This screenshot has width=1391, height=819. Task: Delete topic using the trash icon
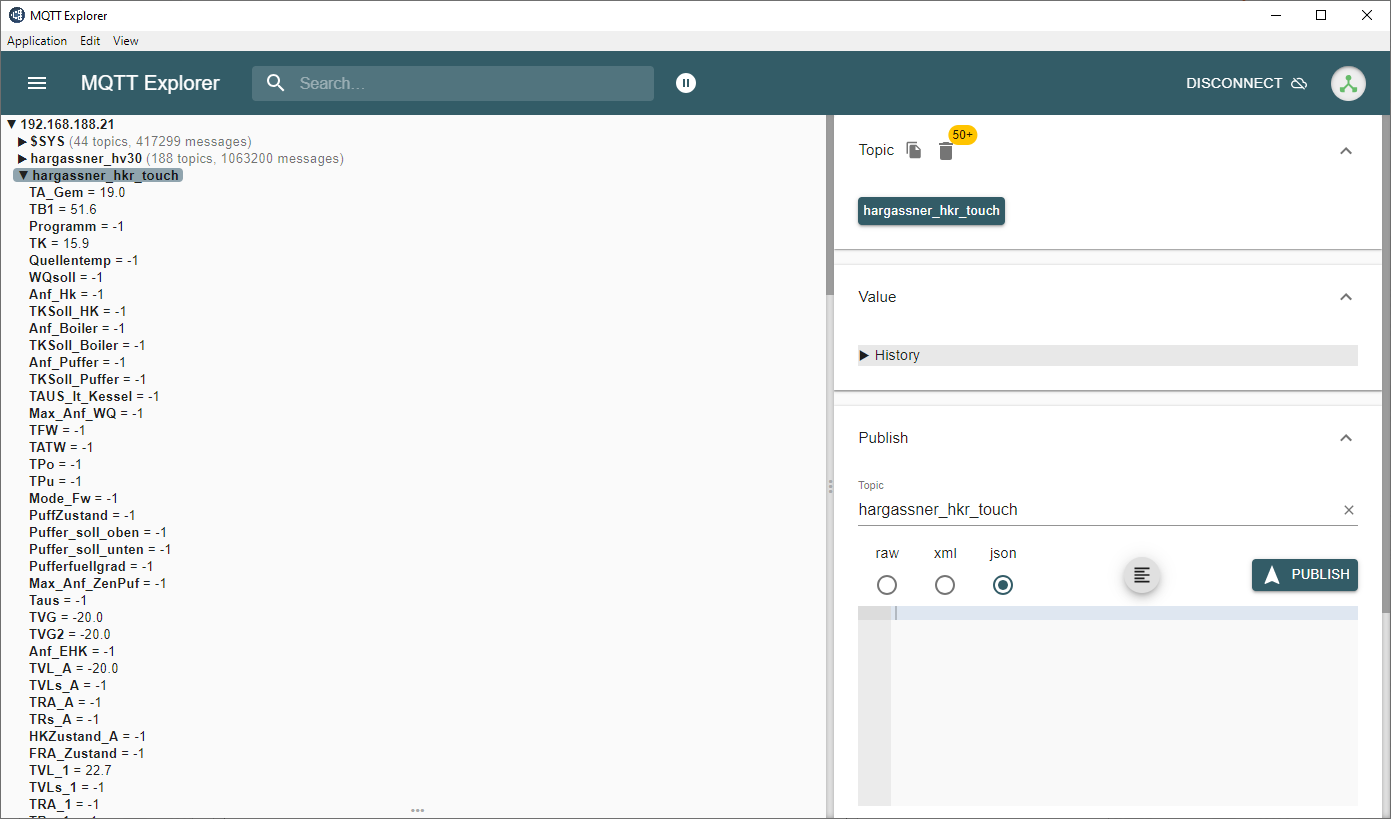point(946,151)
